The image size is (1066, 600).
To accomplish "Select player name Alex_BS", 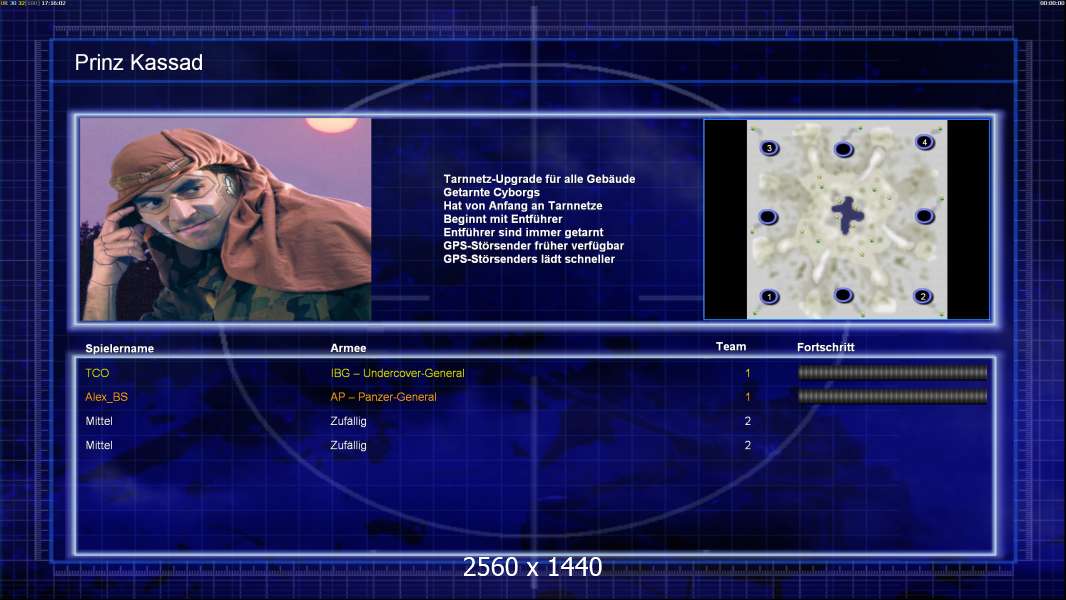I will click(107, 397).
